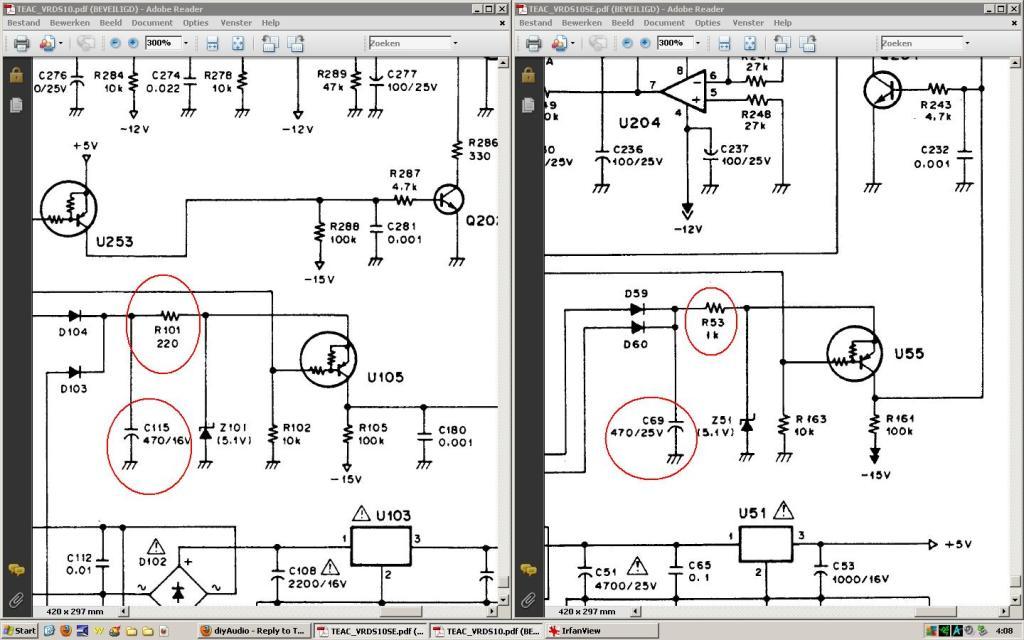Zoom out with the minus icon in the VRDS10 window
The height and width of the screenshot is (640, 1024).
click(x=115, y=43)
